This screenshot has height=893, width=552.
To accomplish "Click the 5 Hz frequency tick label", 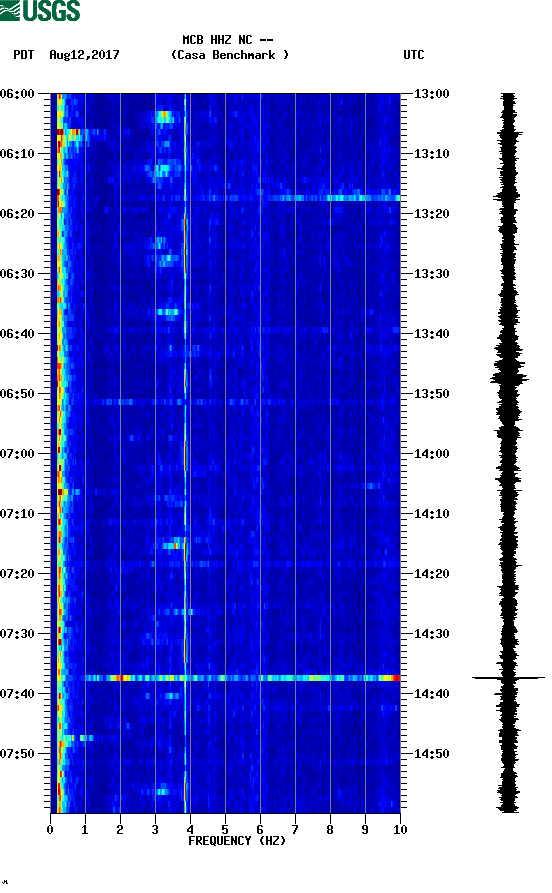I will click(225, 830).
